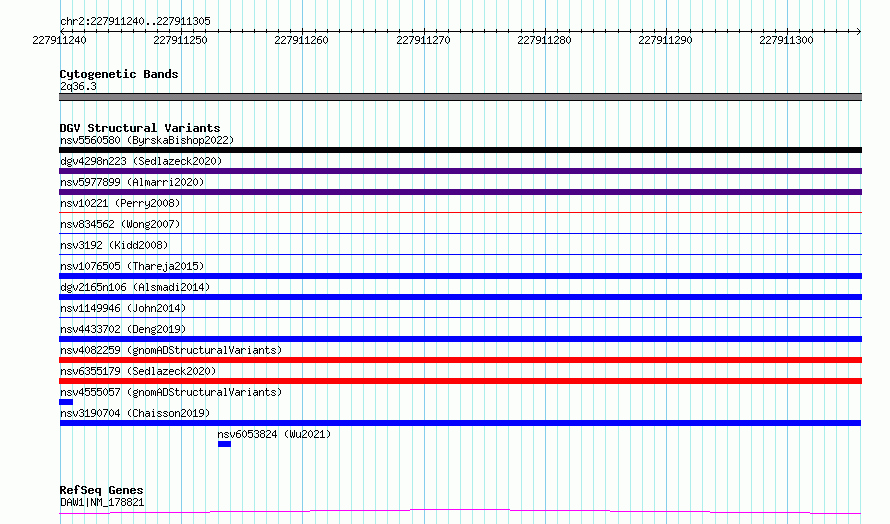The height and width of the screenshot is (524, 890).
Task: Select the small blue nsv6053824 variant block
Action: click(224, 445)
